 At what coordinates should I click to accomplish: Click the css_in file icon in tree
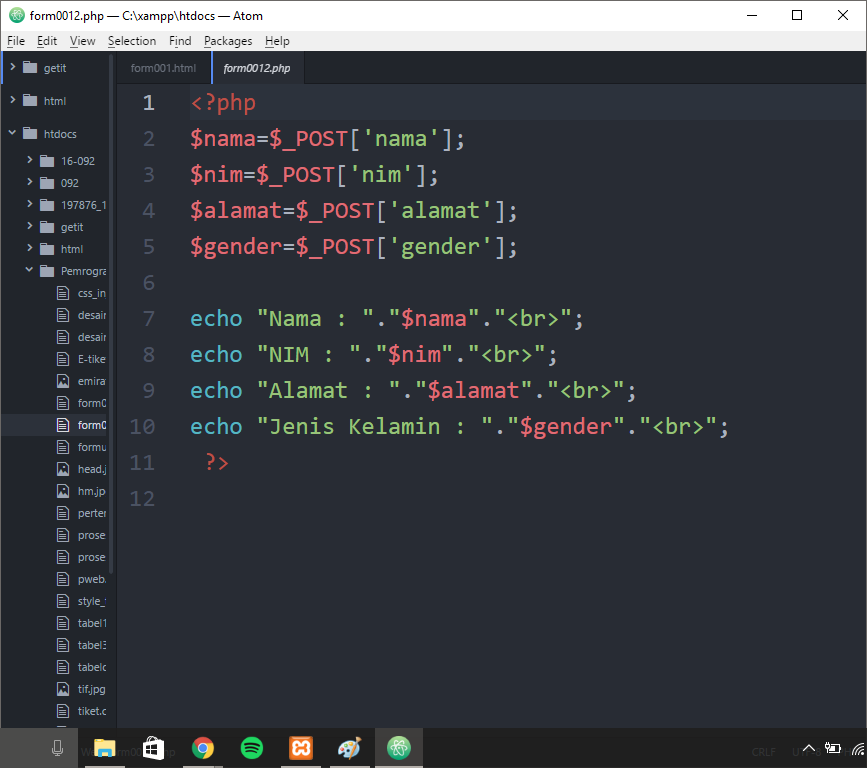[x=63, y=292]
